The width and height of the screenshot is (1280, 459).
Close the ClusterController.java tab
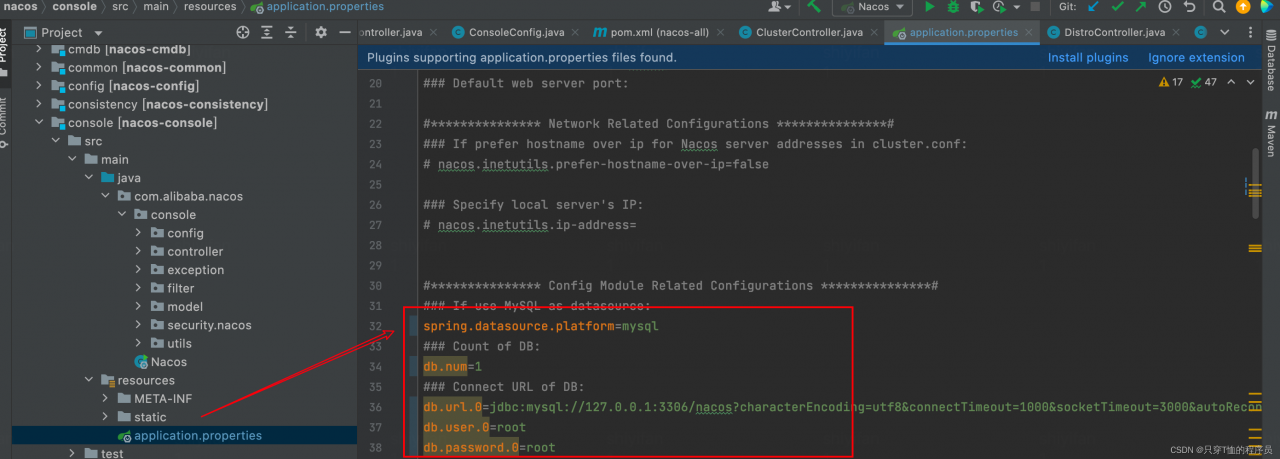874,33
